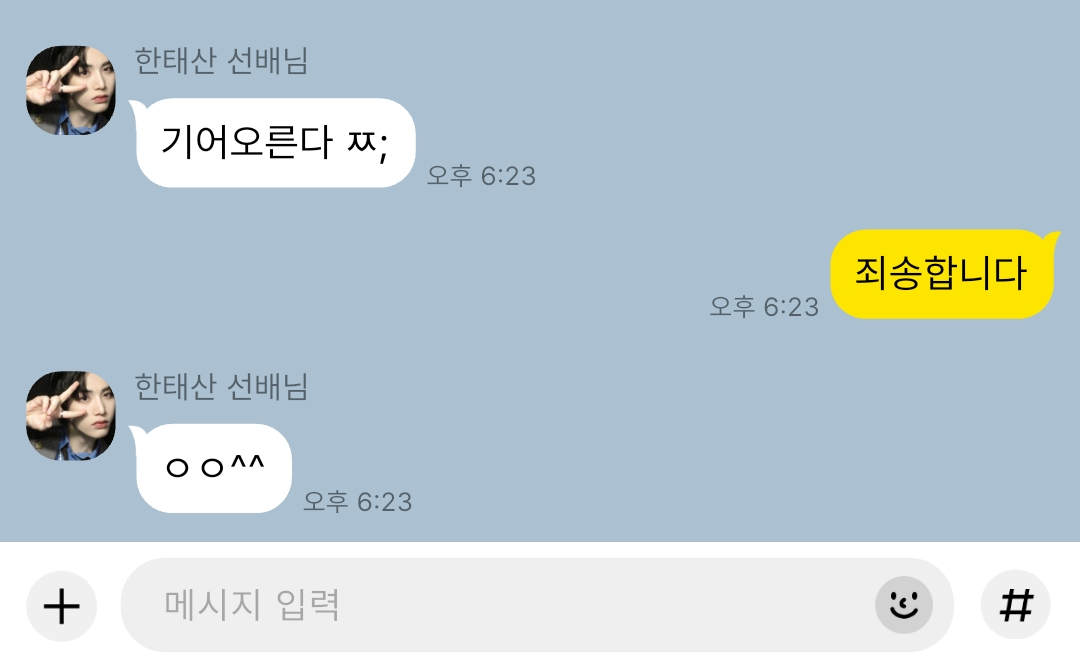
Task: Select the yellow 죄송합니다 bubble
Action: (x=944, y=274)
